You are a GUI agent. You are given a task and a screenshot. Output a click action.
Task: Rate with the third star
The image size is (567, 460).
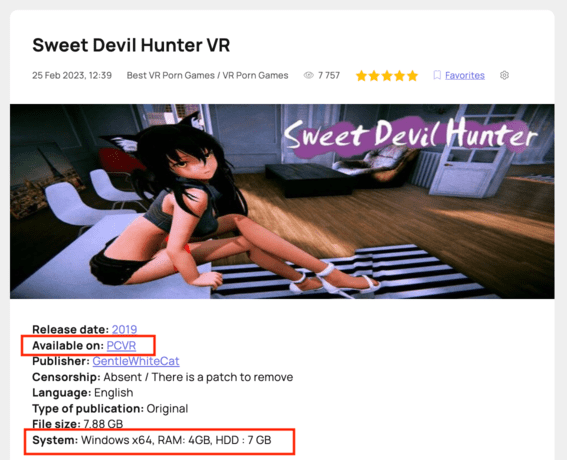[387, 76]
